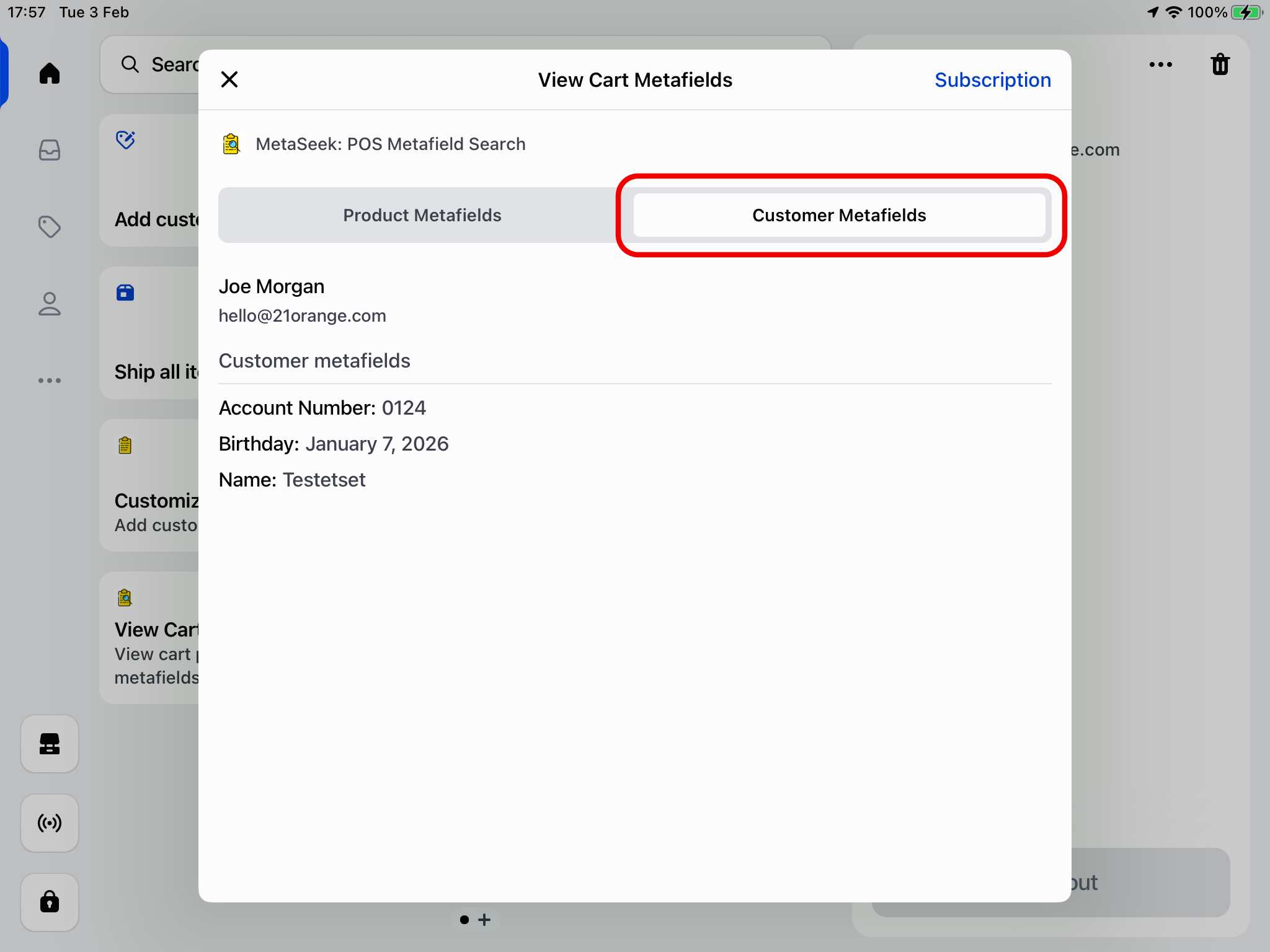The height and width of the screenshot is (952, 1270).
Task: Open cart options three-dot menu
Action: click(x=1160, y=64)
